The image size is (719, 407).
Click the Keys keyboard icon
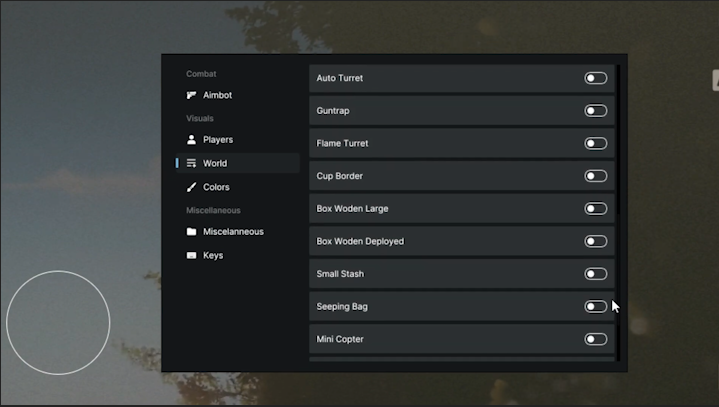coord(192,256)
